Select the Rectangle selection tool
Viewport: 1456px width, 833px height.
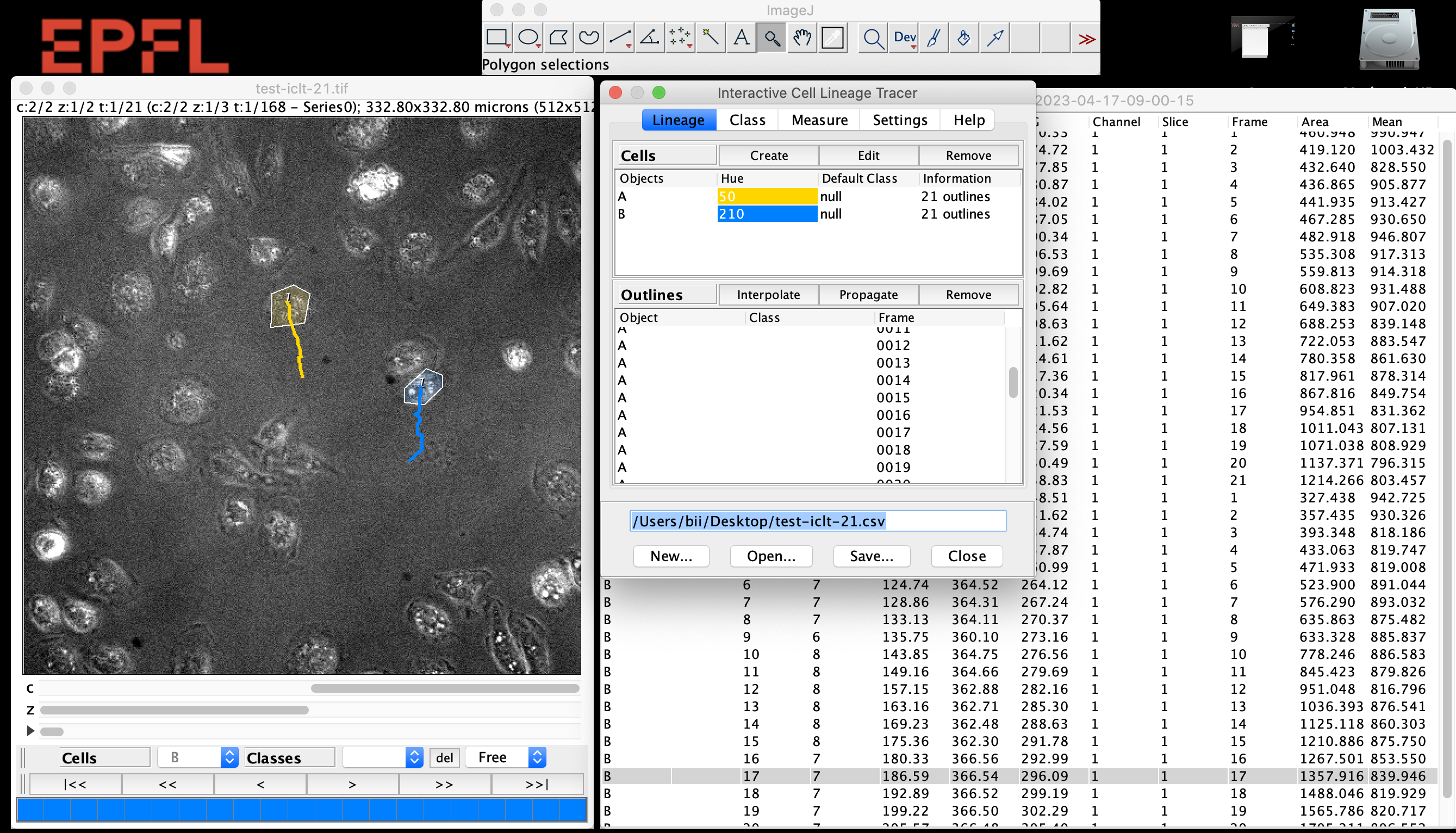click(497, 38)
